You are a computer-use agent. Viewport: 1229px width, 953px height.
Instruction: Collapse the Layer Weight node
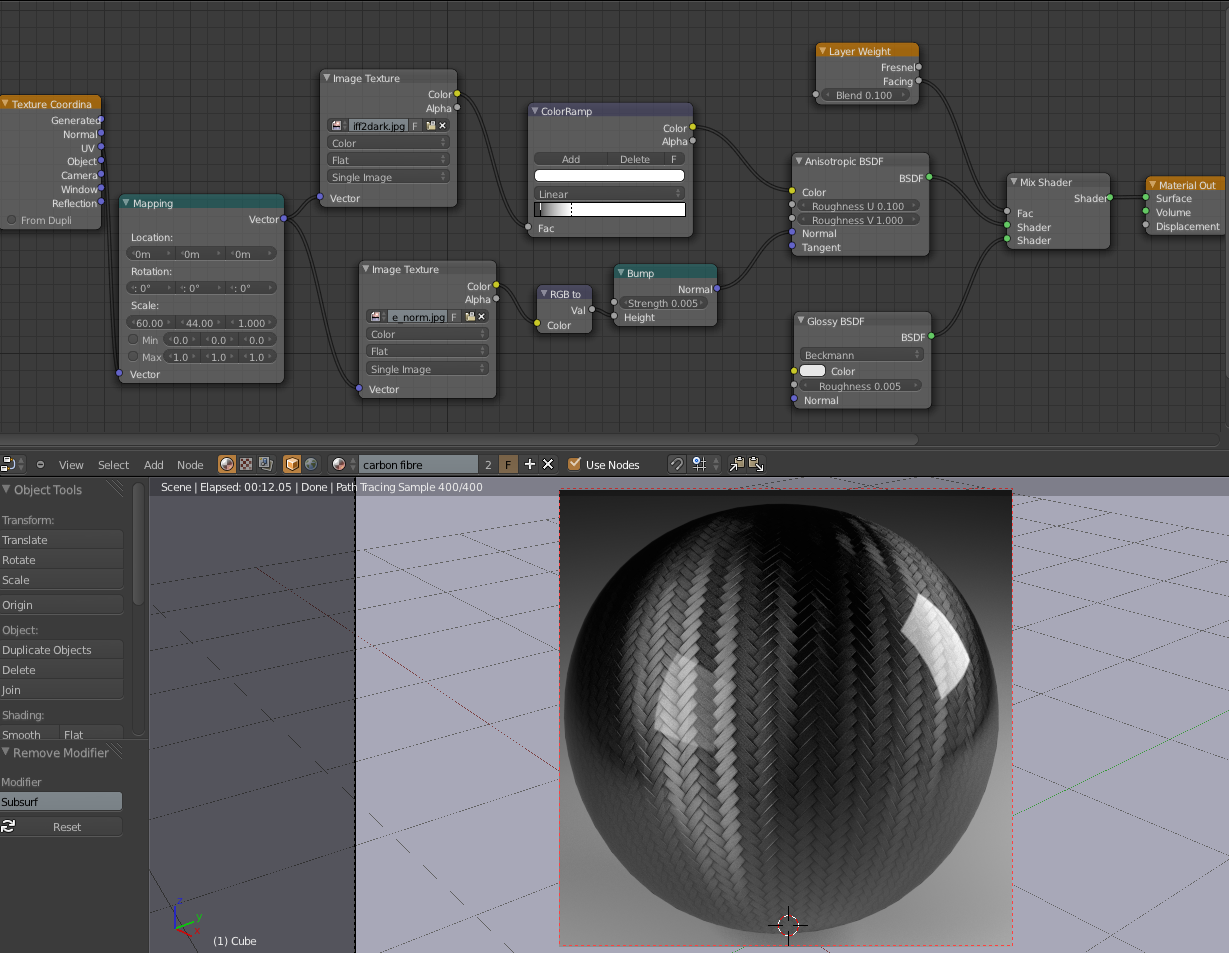point(822,51)
